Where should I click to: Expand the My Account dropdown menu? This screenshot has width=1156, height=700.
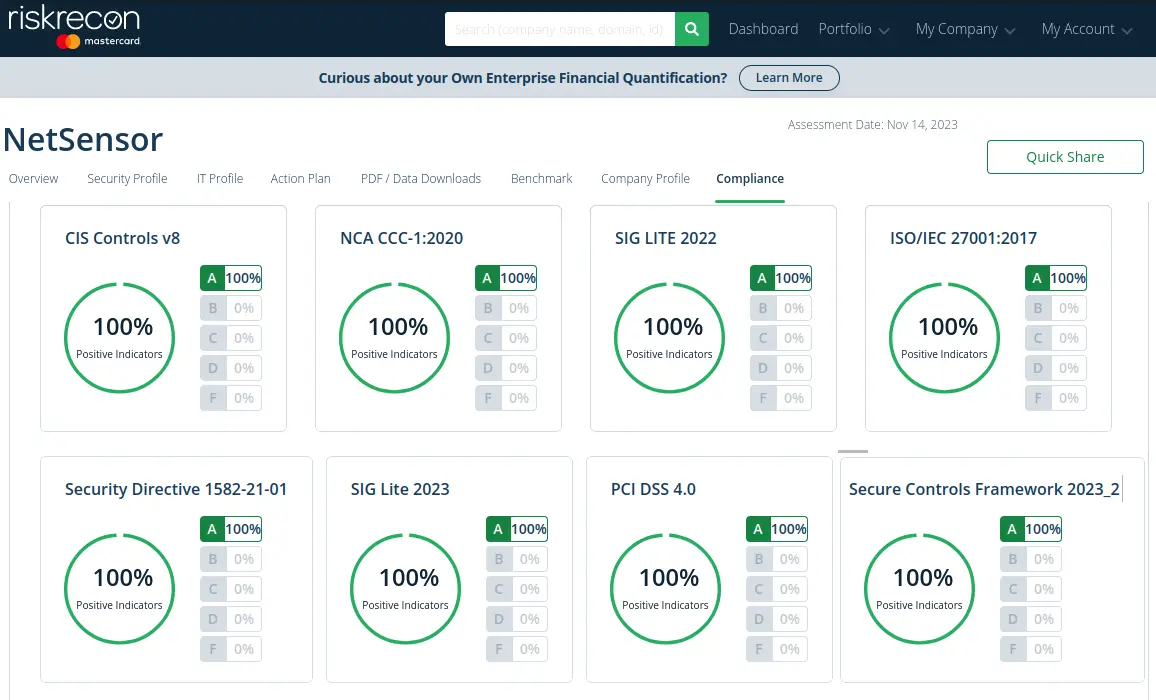pyautogui.click(x=1087, y=29)
